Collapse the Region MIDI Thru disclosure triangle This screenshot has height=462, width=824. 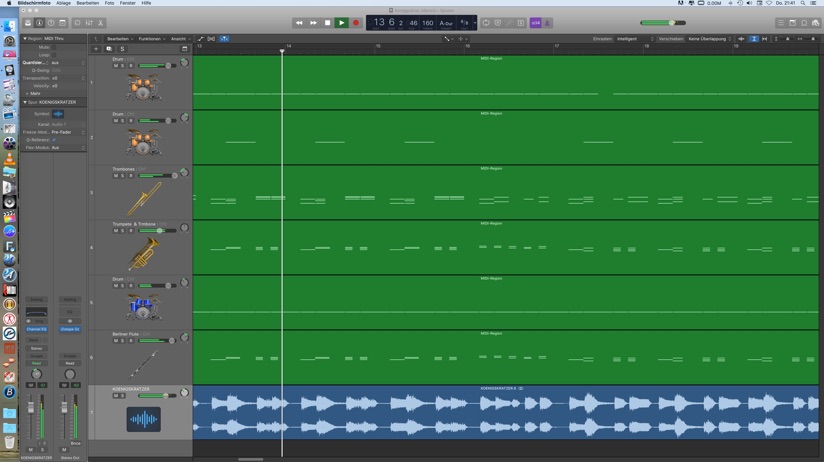pyautogui.click(x=25, y=38)
